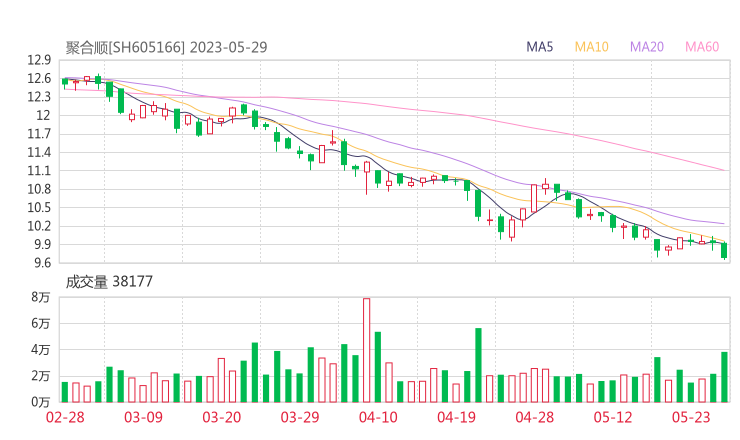This screenshot has height=440, width=740.
Task: Click the last green candlestick on the chart
Action: click(724, 250)
